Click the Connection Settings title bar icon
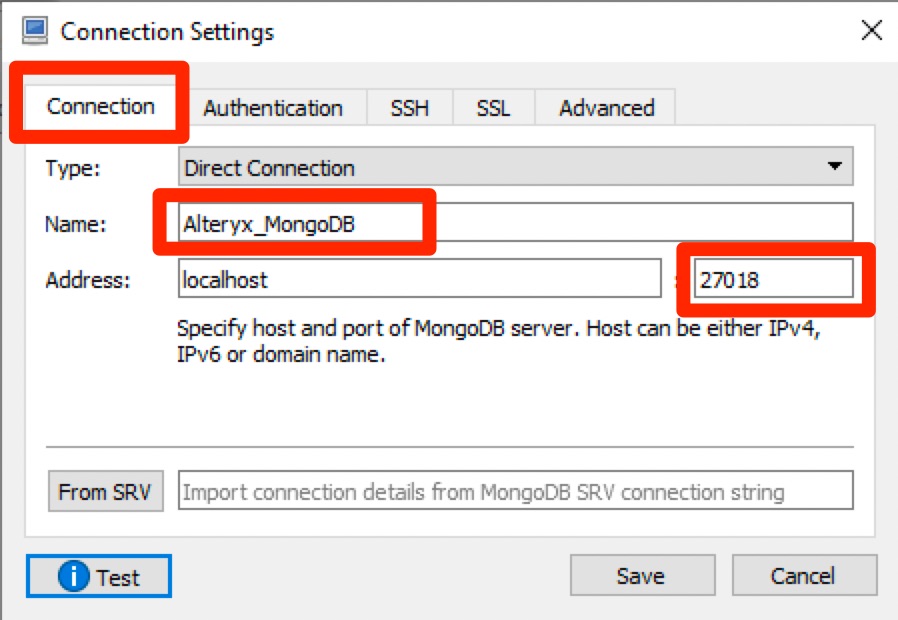 tap(33, 30)
